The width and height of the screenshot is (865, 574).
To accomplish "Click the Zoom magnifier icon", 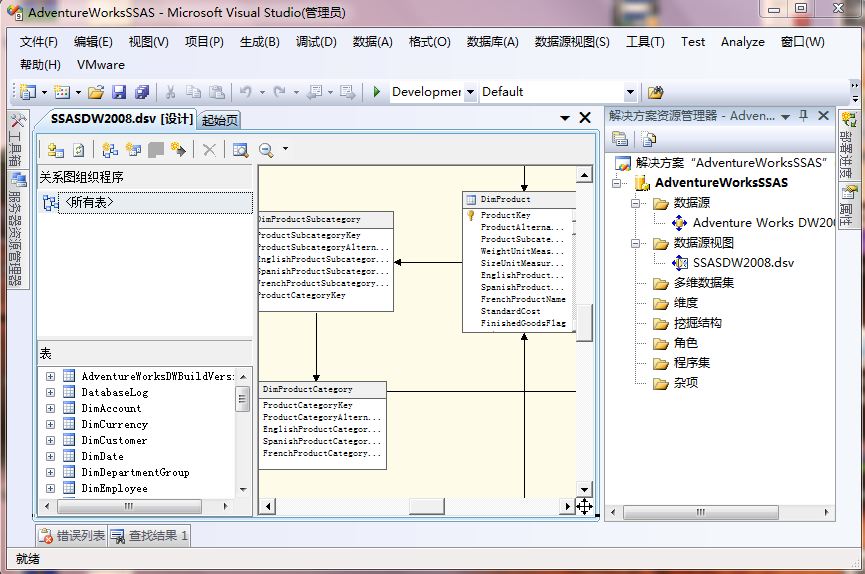I will (266, 150).
